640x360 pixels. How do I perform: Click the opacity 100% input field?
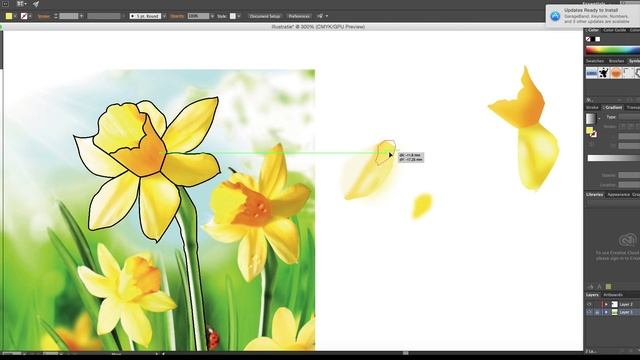coord(198,16)
